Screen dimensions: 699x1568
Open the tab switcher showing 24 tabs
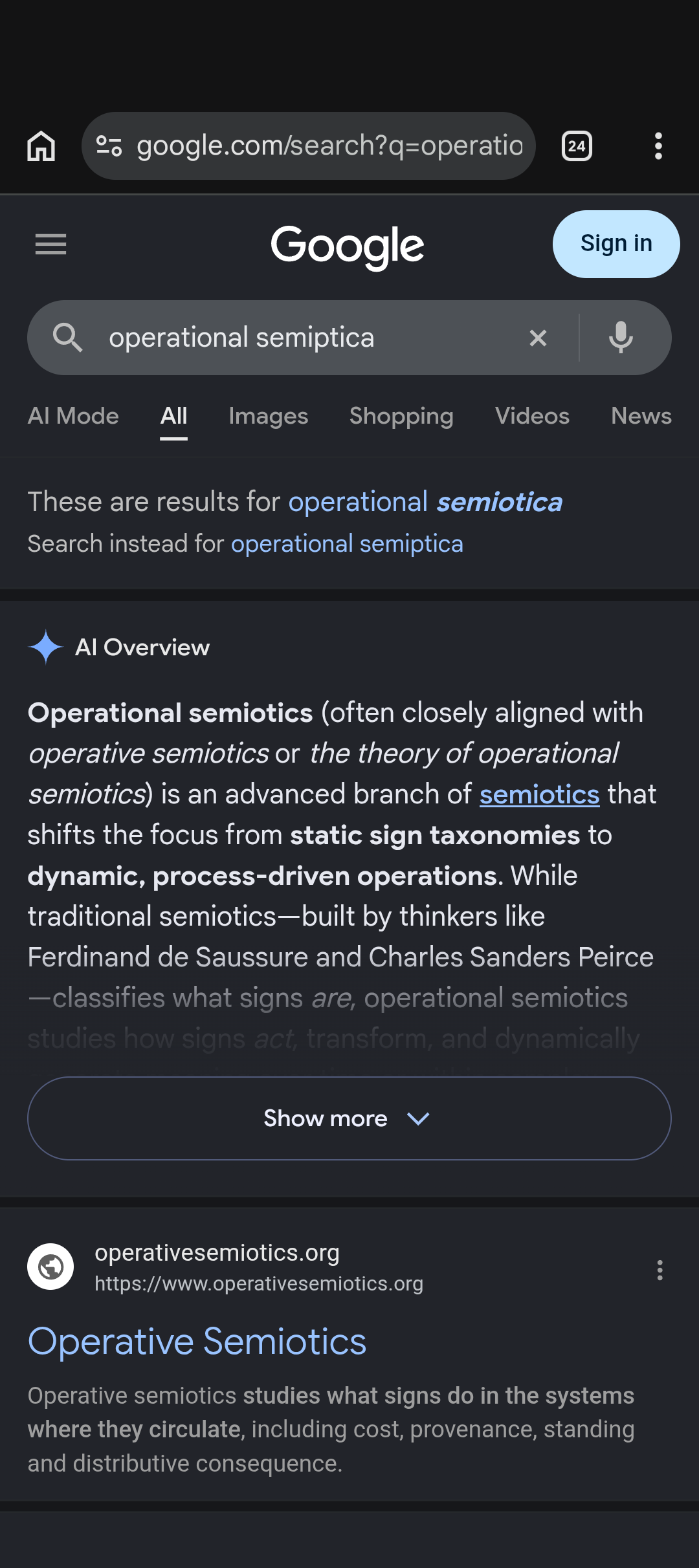pyautogui.click(x=577, y=146)
